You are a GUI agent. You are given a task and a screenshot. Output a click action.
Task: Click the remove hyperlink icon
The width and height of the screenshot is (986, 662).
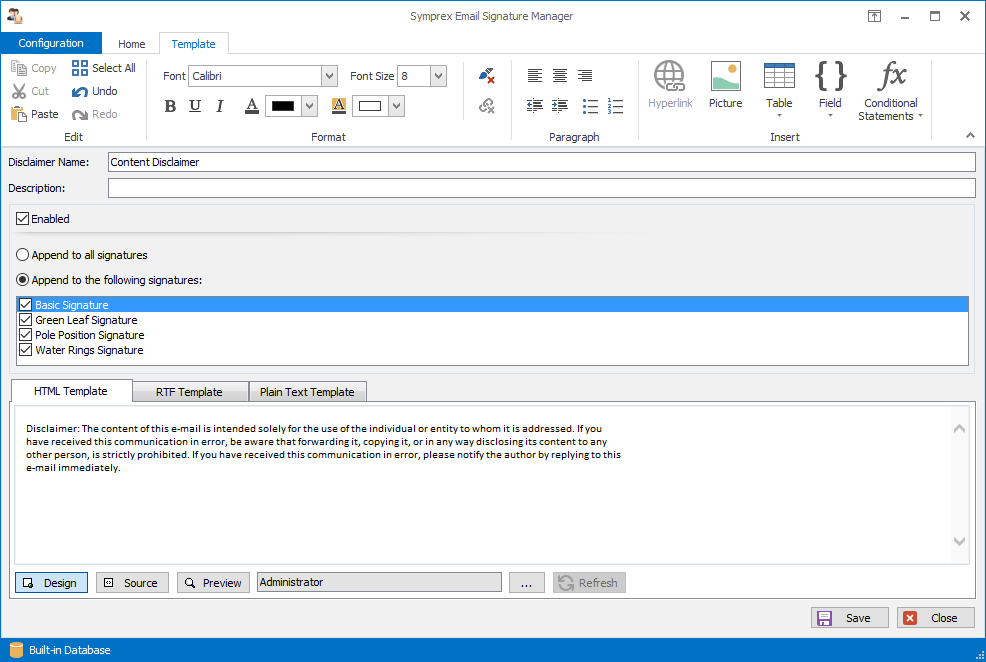click(x=486, y=106)
